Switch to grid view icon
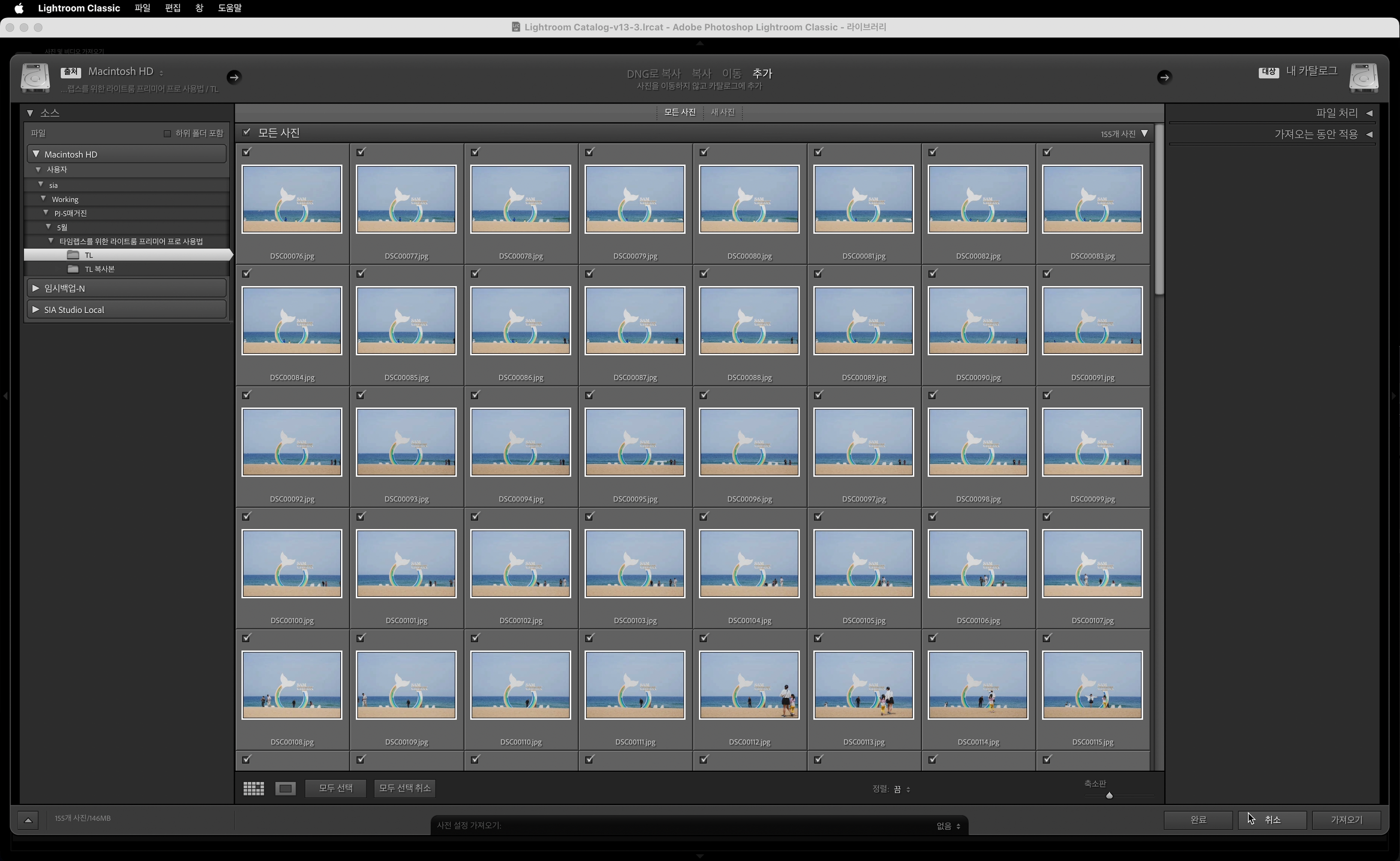The image size is (1400, 861). (x=253, y=788)
